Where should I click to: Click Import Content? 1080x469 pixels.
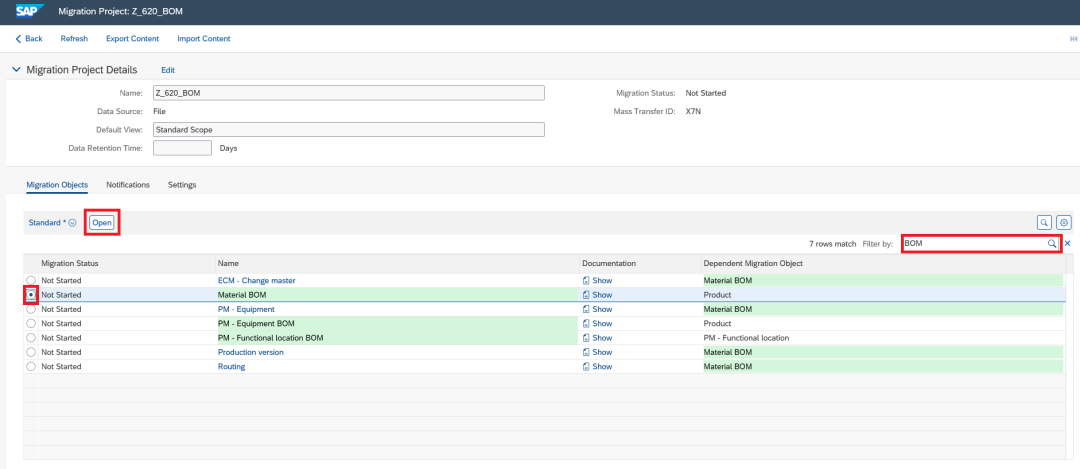point(204,39)
